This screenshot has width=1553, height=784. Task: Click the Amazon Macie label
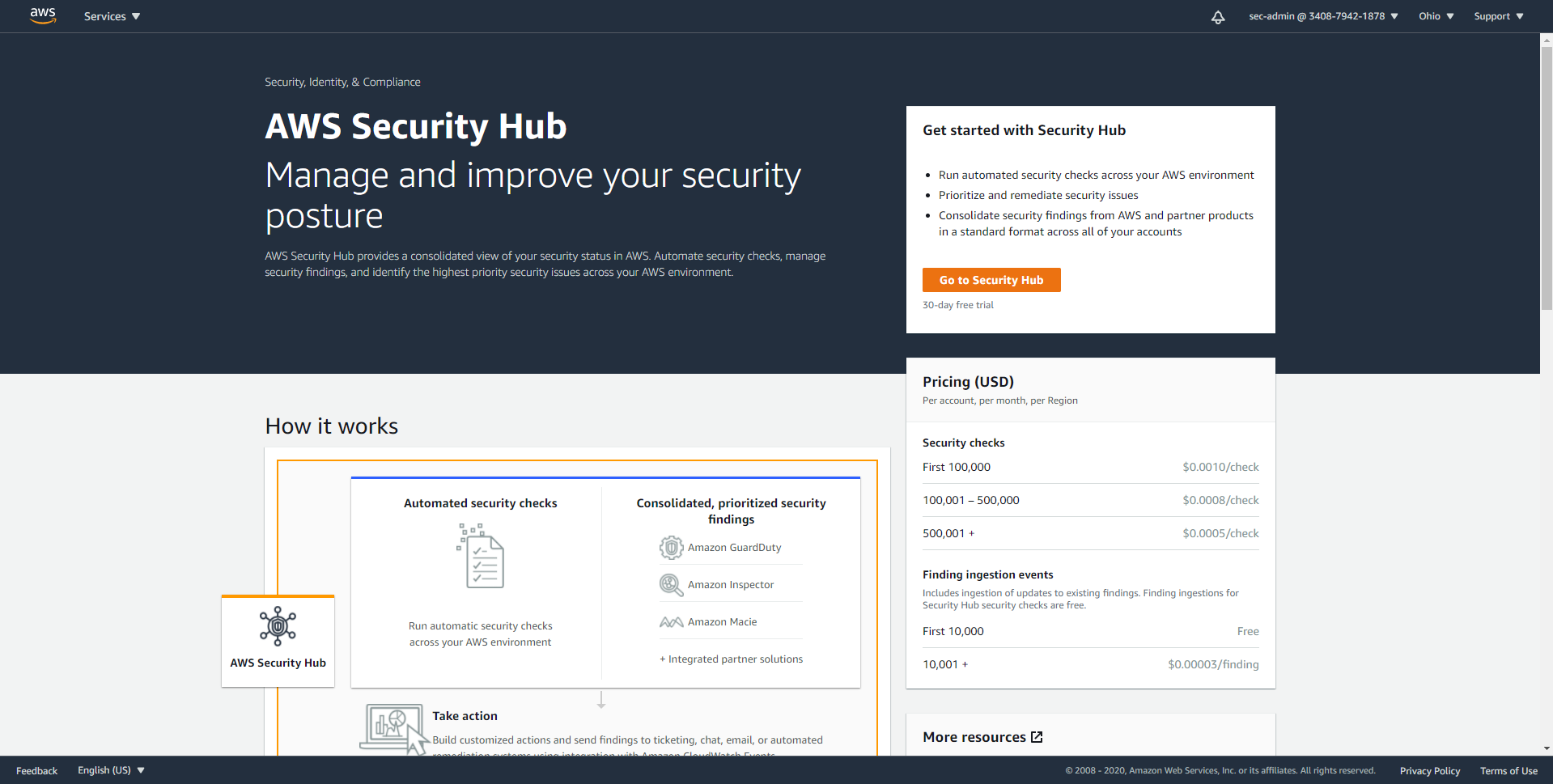(723, 622)
